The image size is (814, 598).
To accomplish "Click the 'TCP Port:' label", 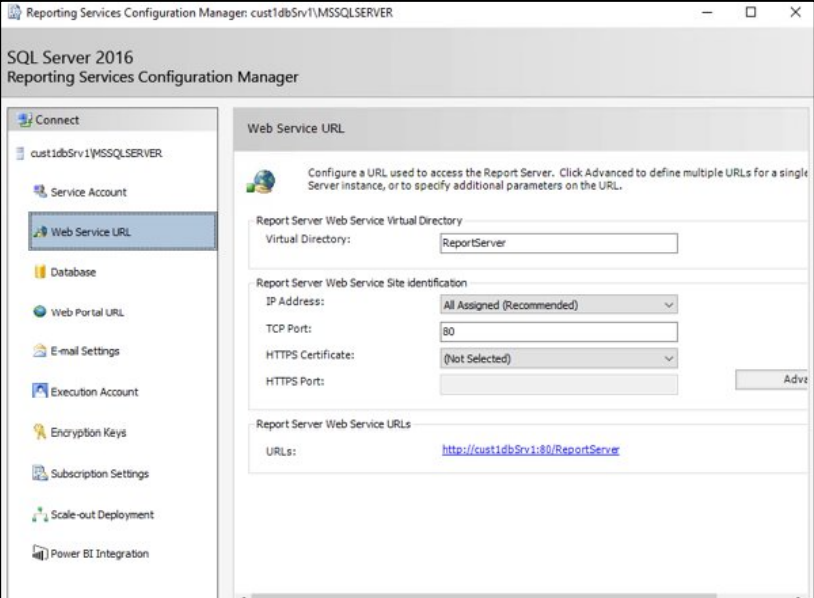I will point(289,329).
